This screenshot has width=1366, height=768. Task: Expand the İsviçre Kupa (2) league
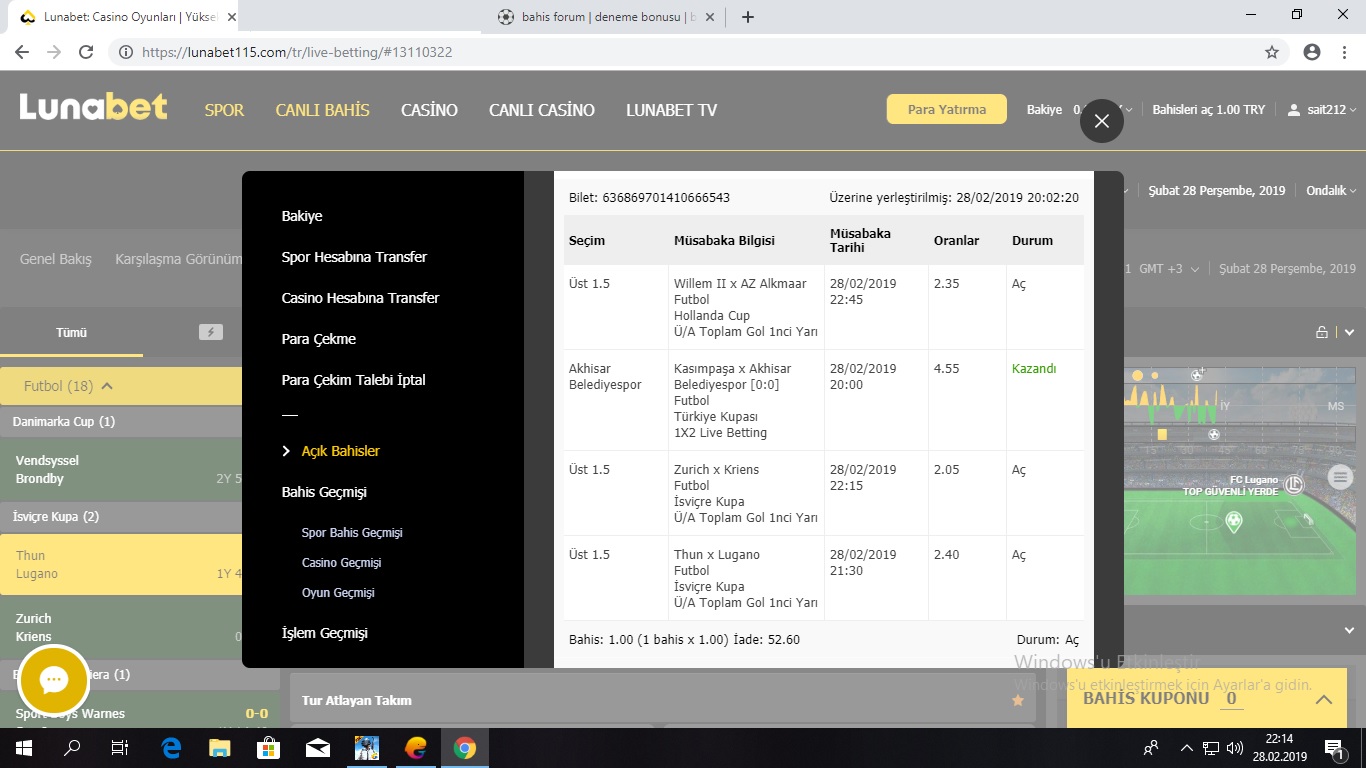(121, 516)
